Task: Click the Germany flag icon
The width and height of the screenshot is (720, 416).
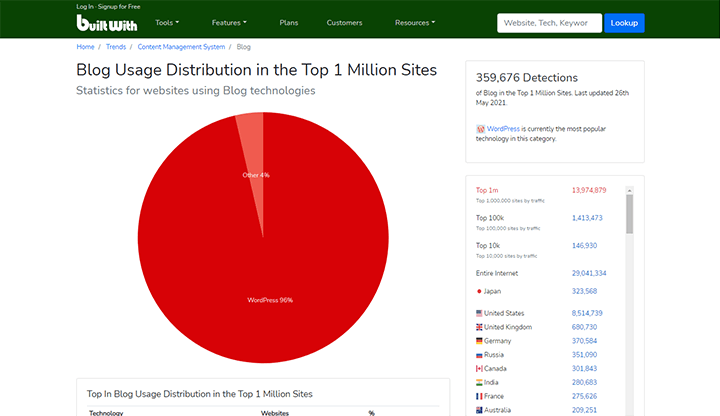Action: (x=480, y=341)
